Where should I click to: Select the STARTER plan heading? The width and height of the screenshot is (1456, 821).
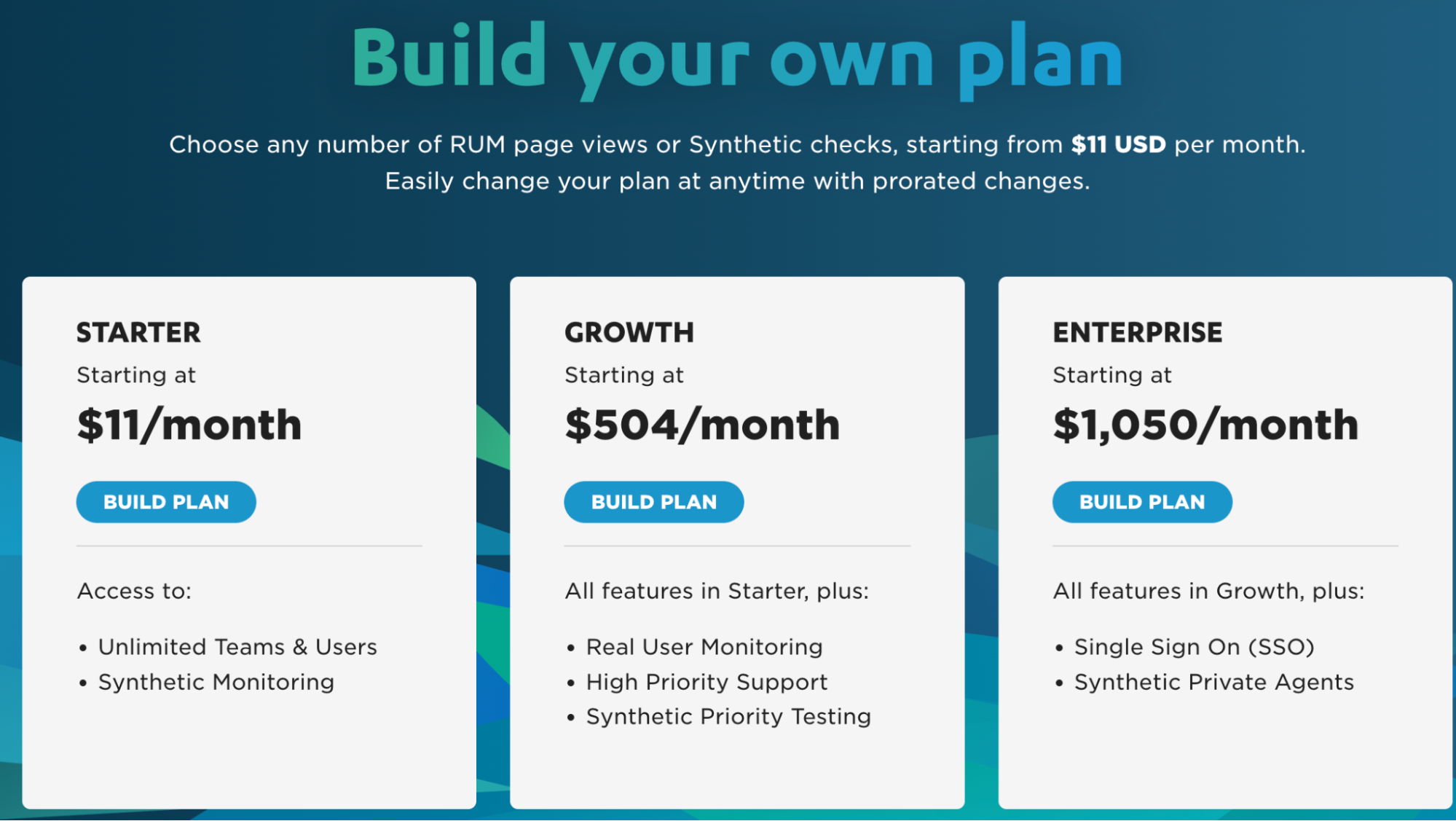tap(138, 333)
